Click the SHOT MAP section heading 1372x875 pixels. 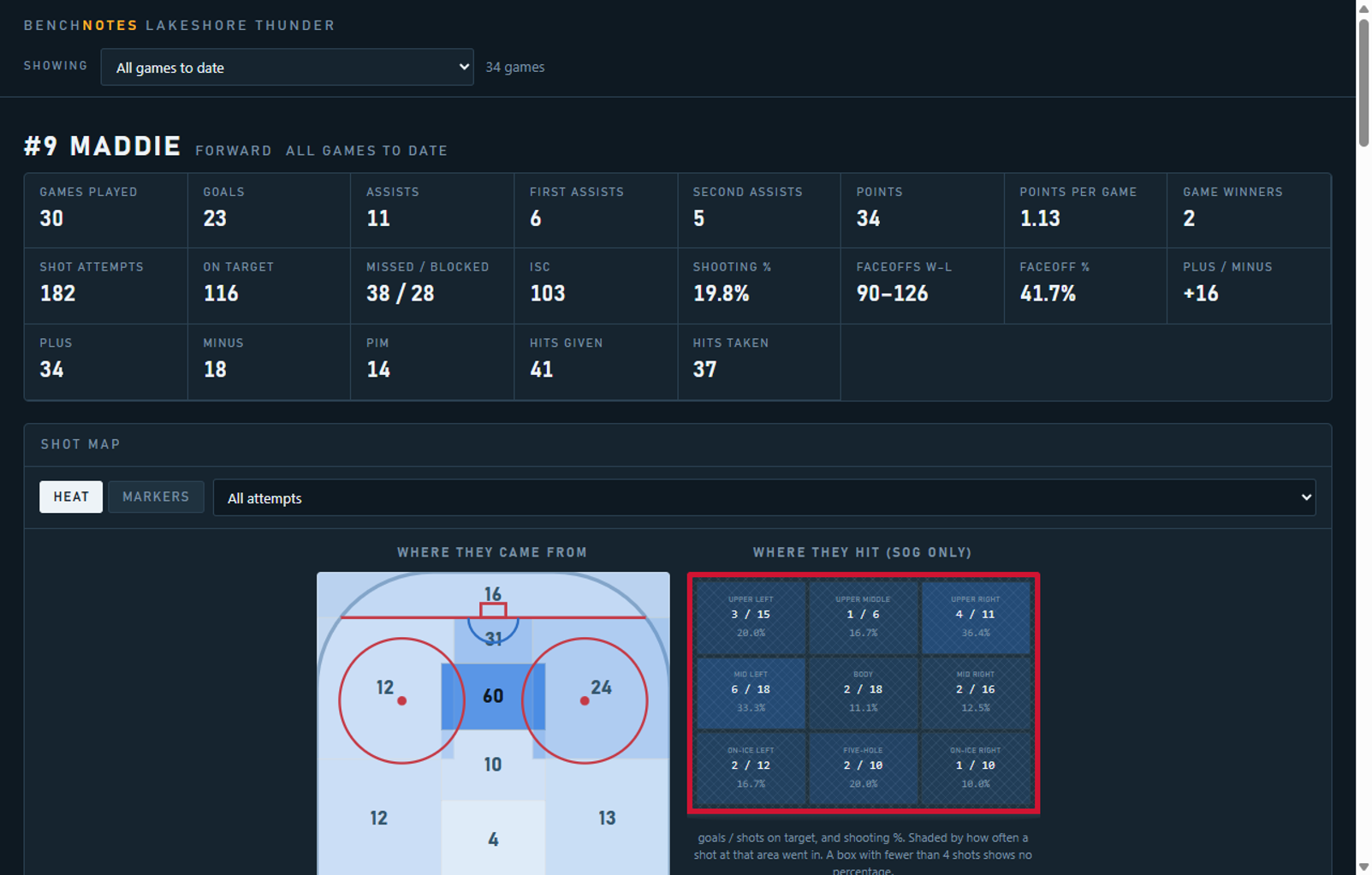80,444
